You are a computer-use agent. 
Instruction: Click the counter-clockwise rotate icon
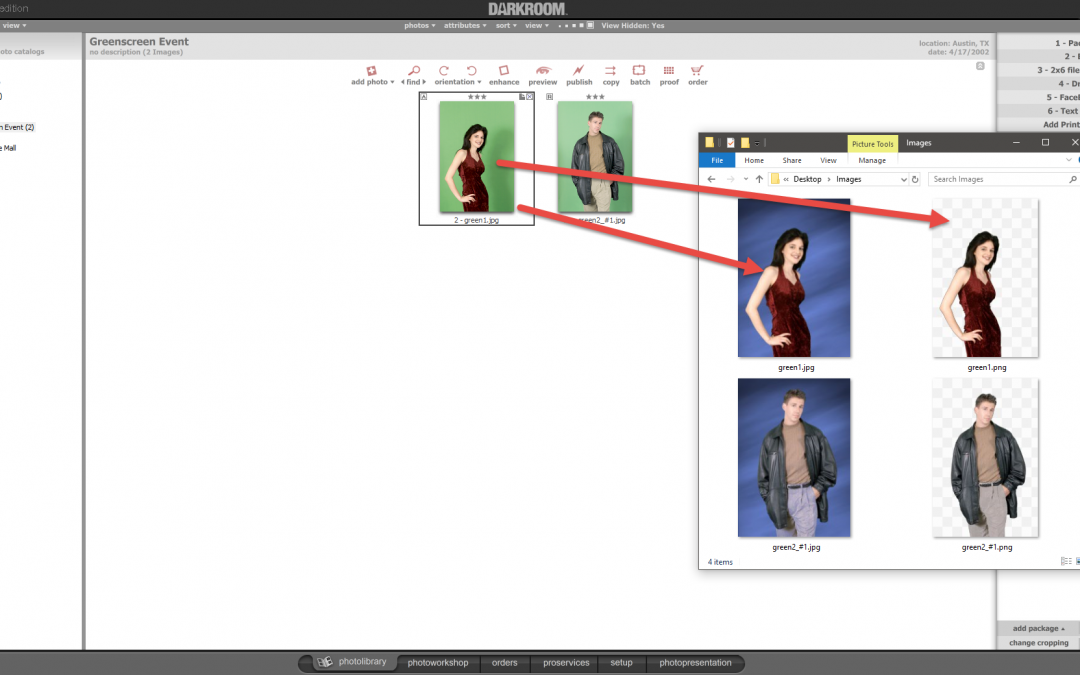pos(472,70)
